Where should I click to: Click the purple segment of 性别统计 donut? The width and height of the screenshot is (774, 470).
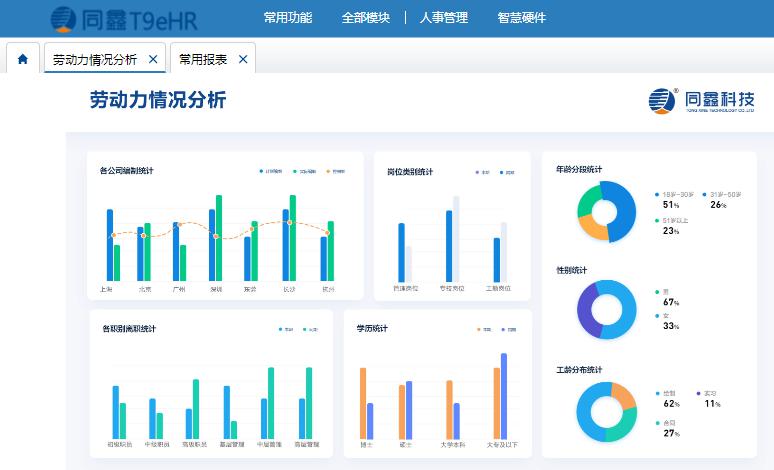[586, 310]
